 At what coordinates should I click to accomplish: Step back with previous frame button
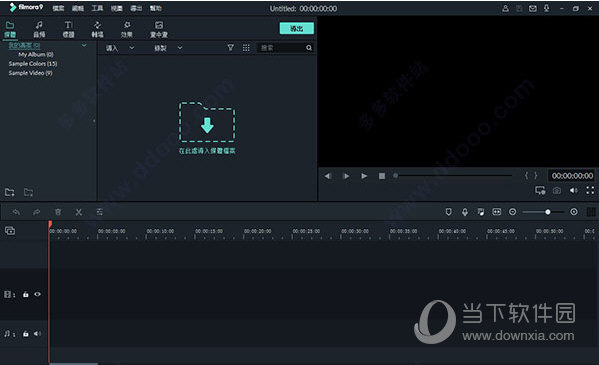point(328,176)
